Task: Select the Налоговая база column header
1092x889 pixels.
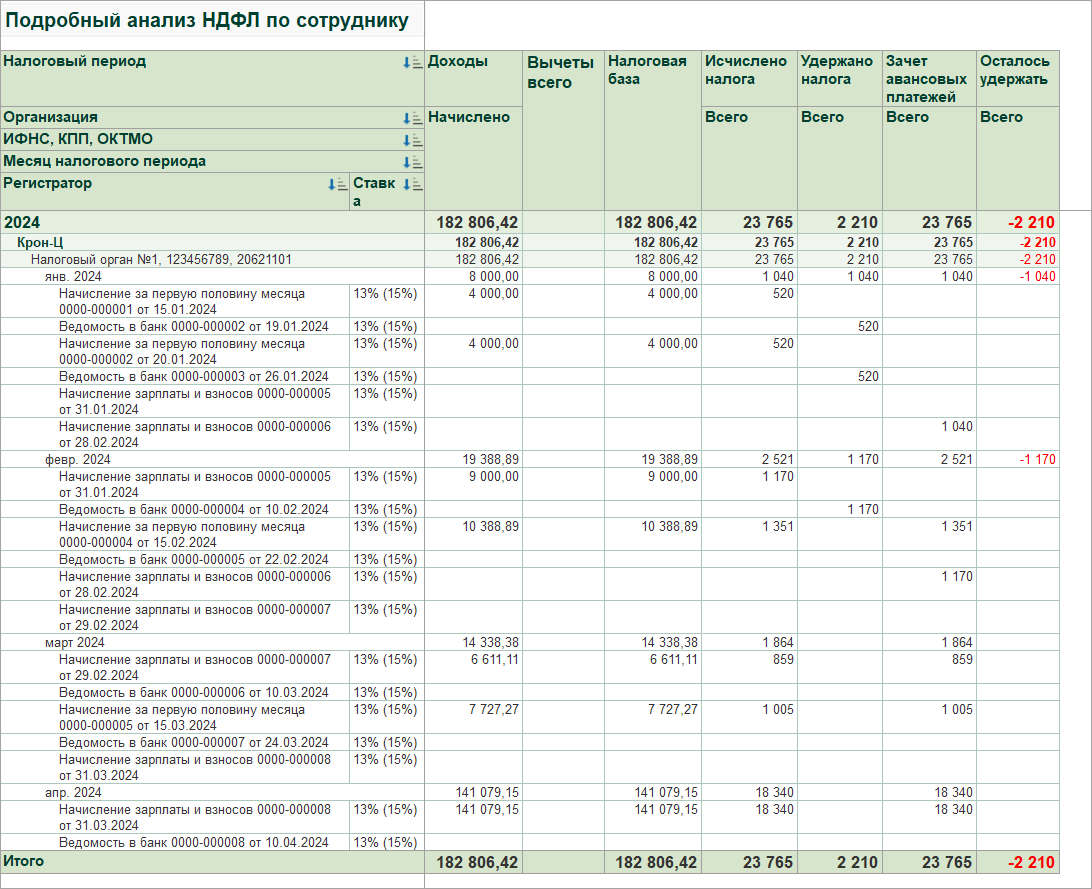Action: [x=653, y=130]
